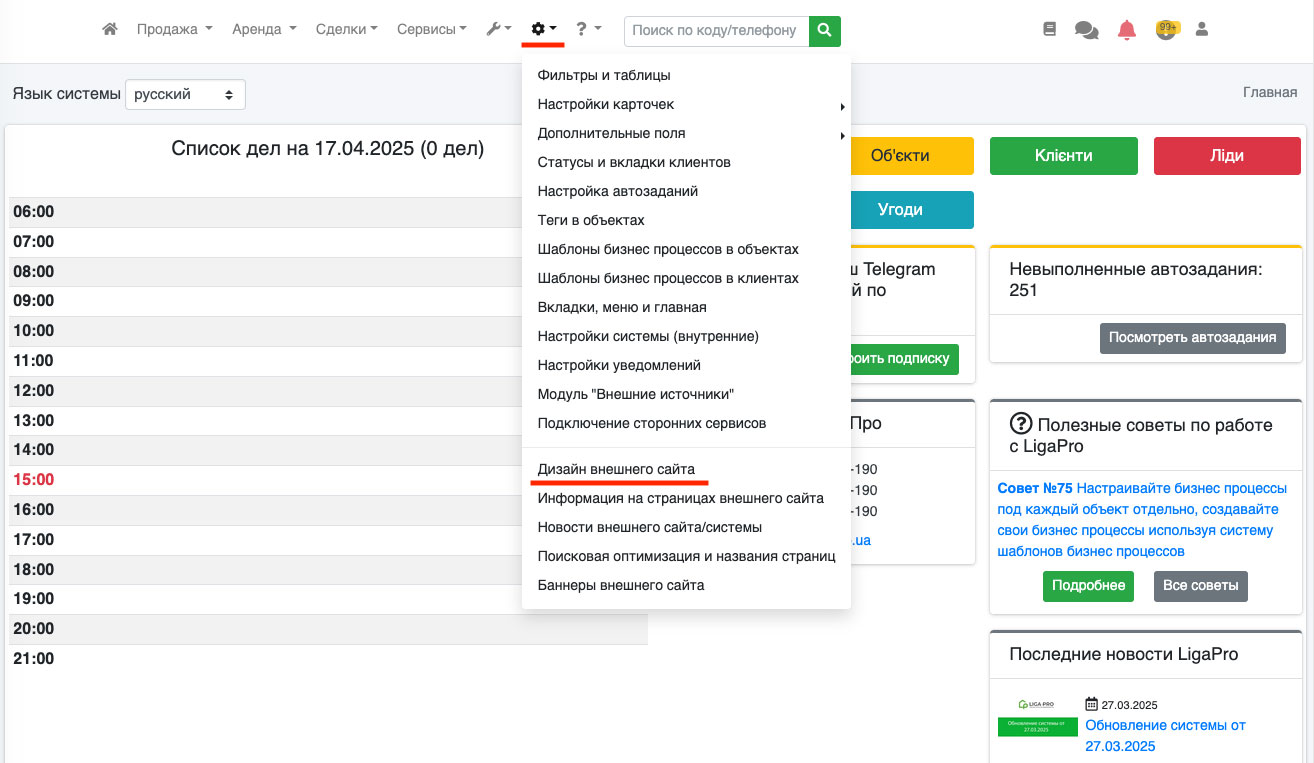Focus the search by code/phone field
Screen dimensions: 1314x763
[x=715, y=31]
